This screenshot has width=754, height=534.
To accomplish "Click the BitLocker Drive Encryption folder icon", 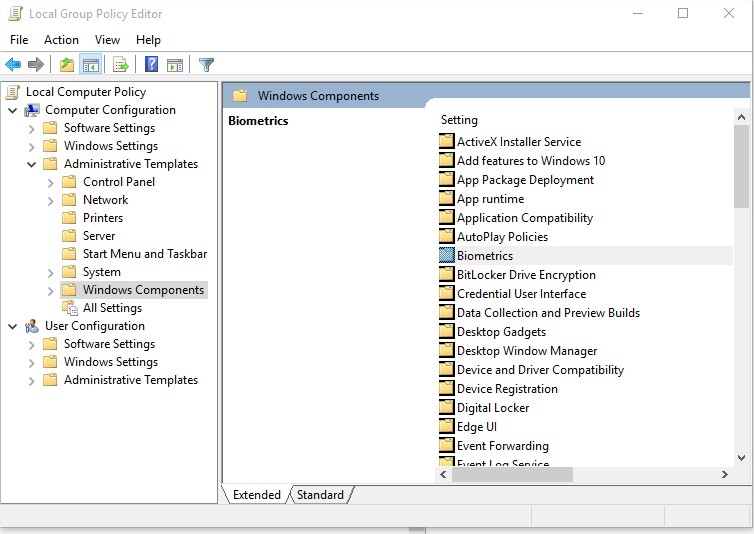I will [x=447, y=275].
